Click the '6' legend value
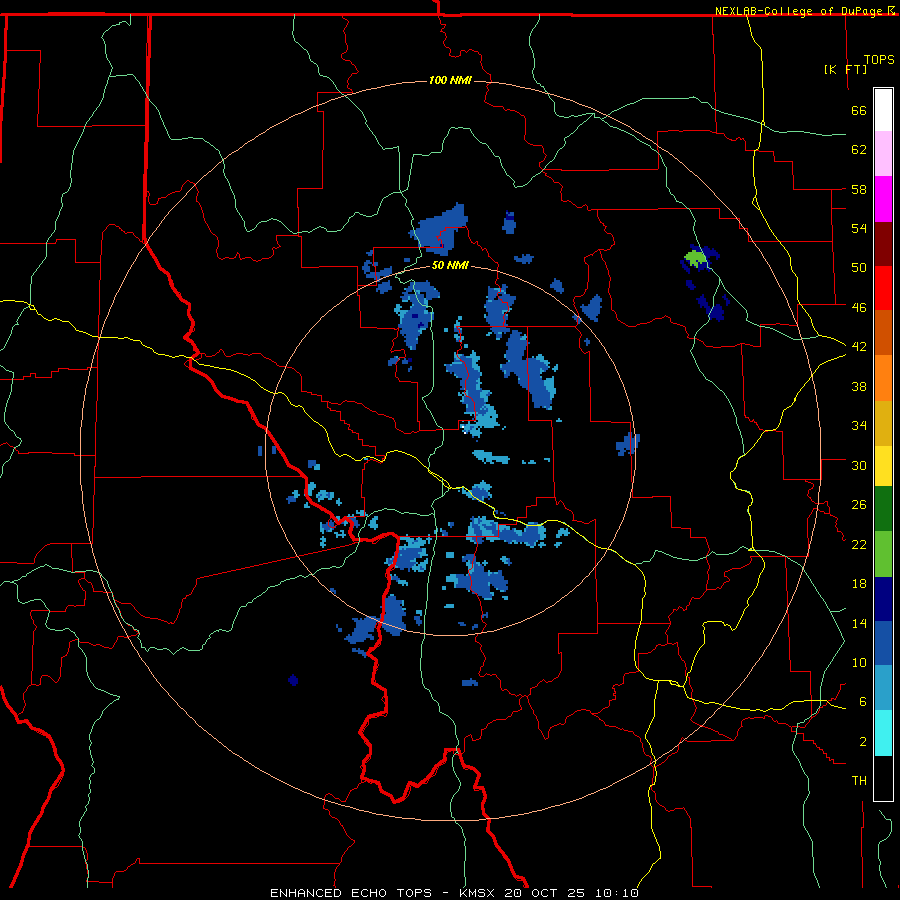900x900 pixels. tap(863, 702)
